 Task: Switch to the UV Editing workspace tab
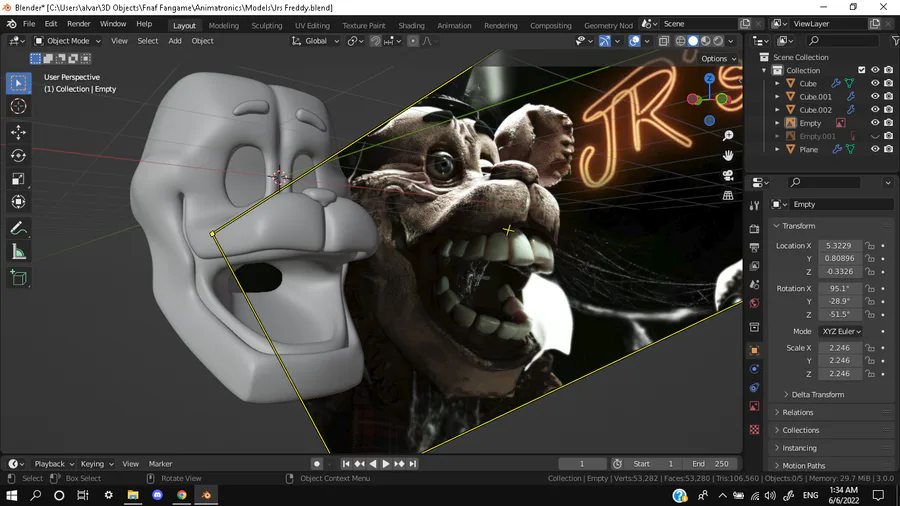(312, 25)
